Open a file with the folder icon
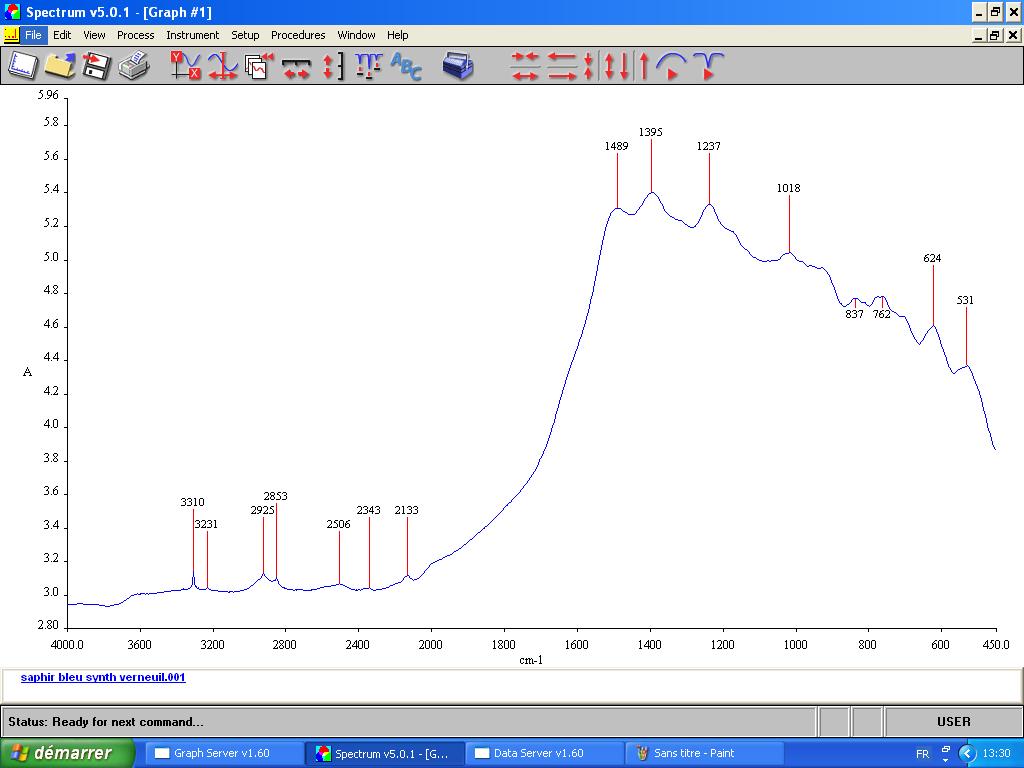 [60, 66]
